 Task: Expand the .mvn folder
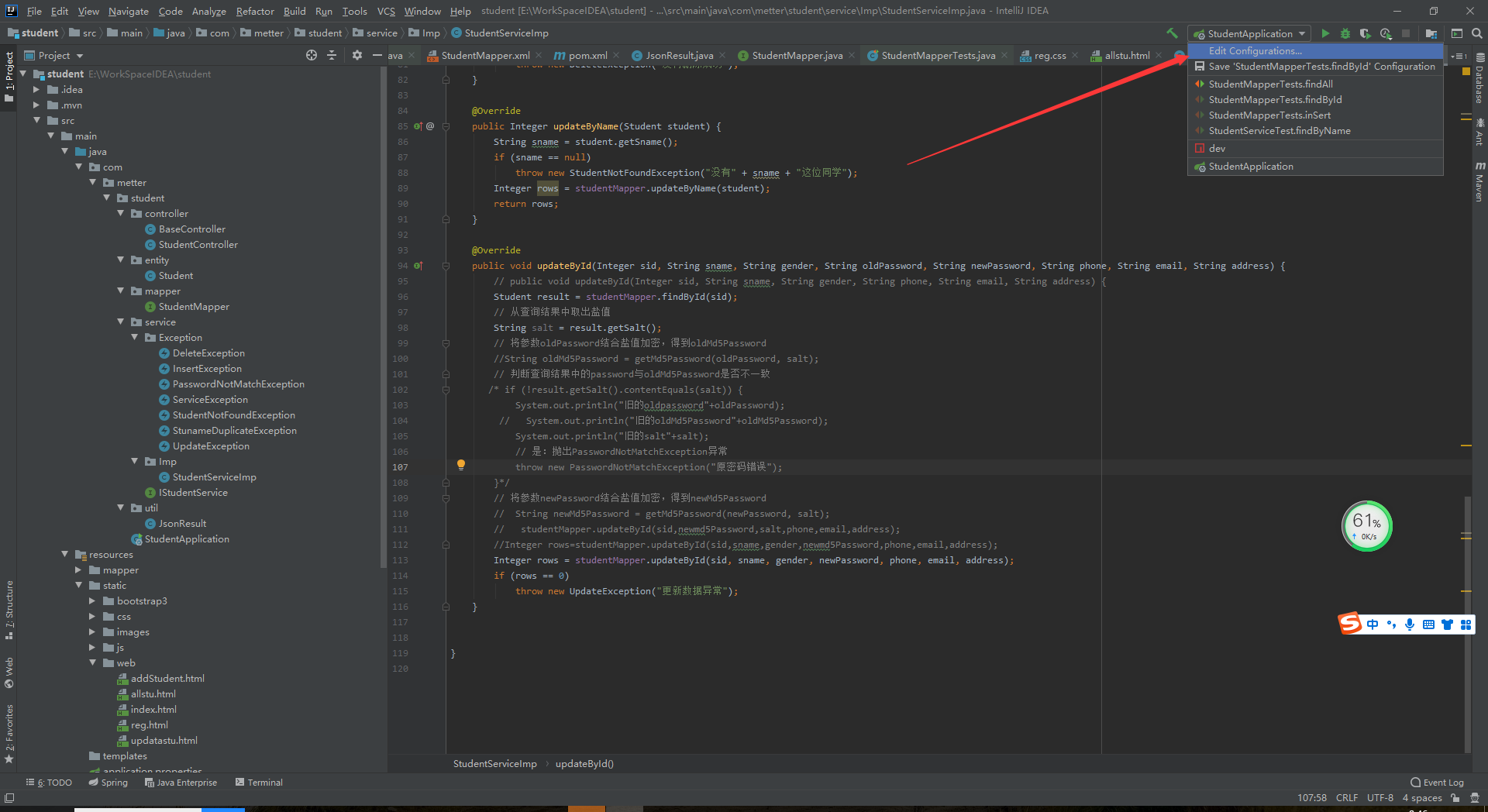(x=36, y=105)
